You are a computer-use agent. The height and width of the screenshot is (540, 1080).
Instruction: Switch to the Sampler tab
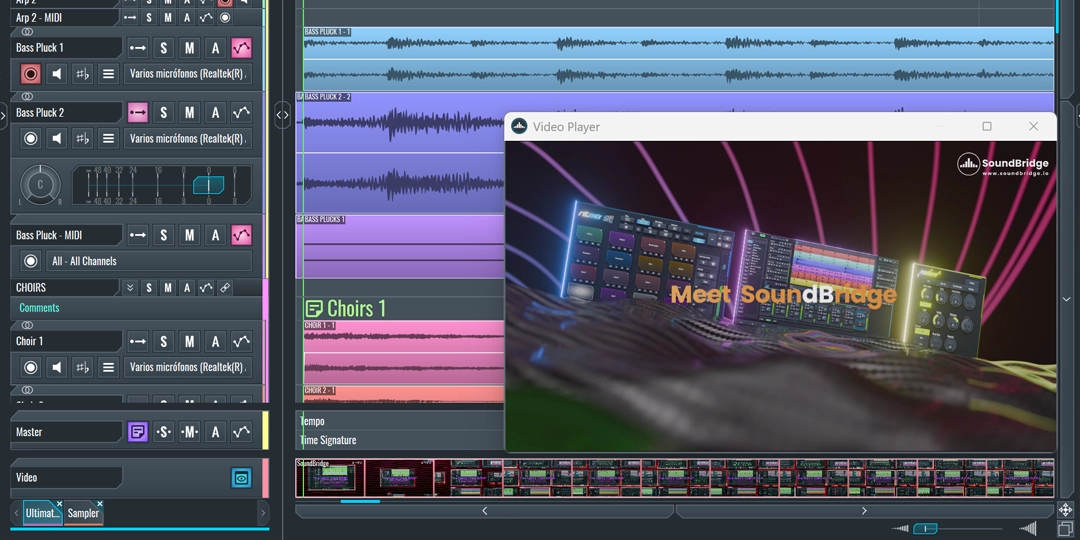[x=83, y=513]
